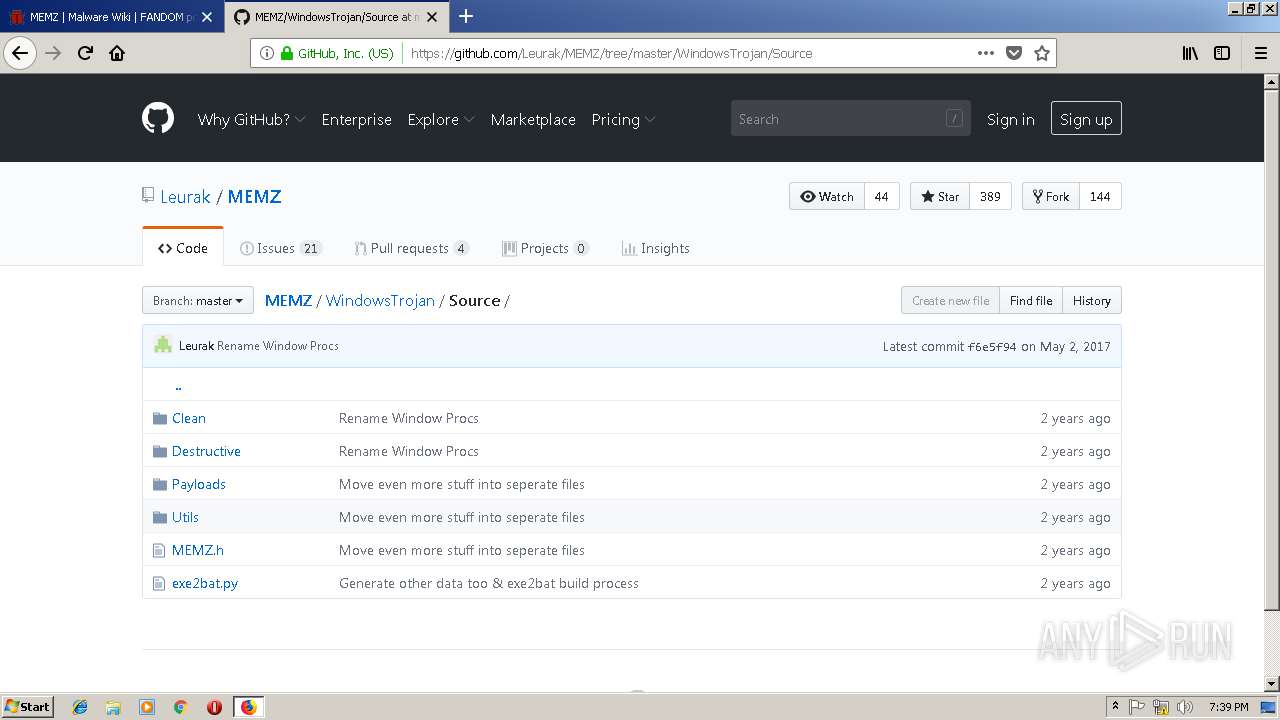
Task: Open commit History button
Action: click(1092, 300)
